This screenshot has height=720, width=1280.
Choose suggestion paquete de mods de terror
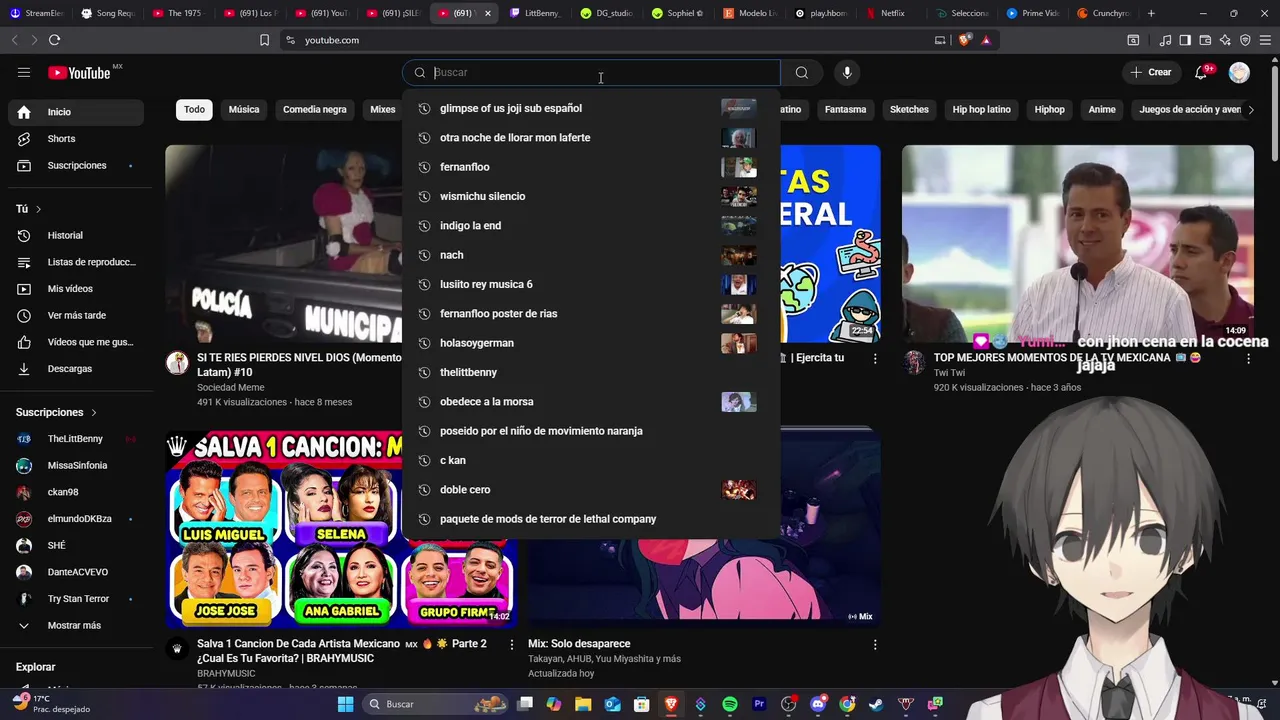coord(591,519)
